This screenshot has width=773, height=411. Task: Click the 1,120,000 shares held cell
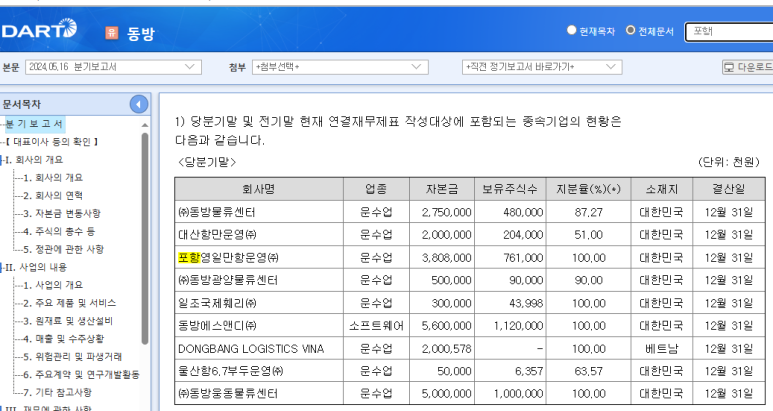(510, 325)
